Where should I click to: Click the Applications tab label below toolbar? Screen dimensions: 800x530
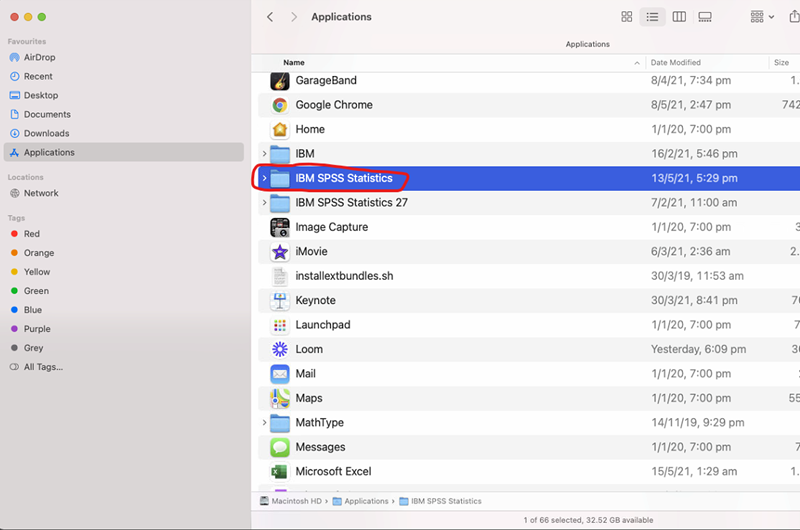tap(587, 44)
